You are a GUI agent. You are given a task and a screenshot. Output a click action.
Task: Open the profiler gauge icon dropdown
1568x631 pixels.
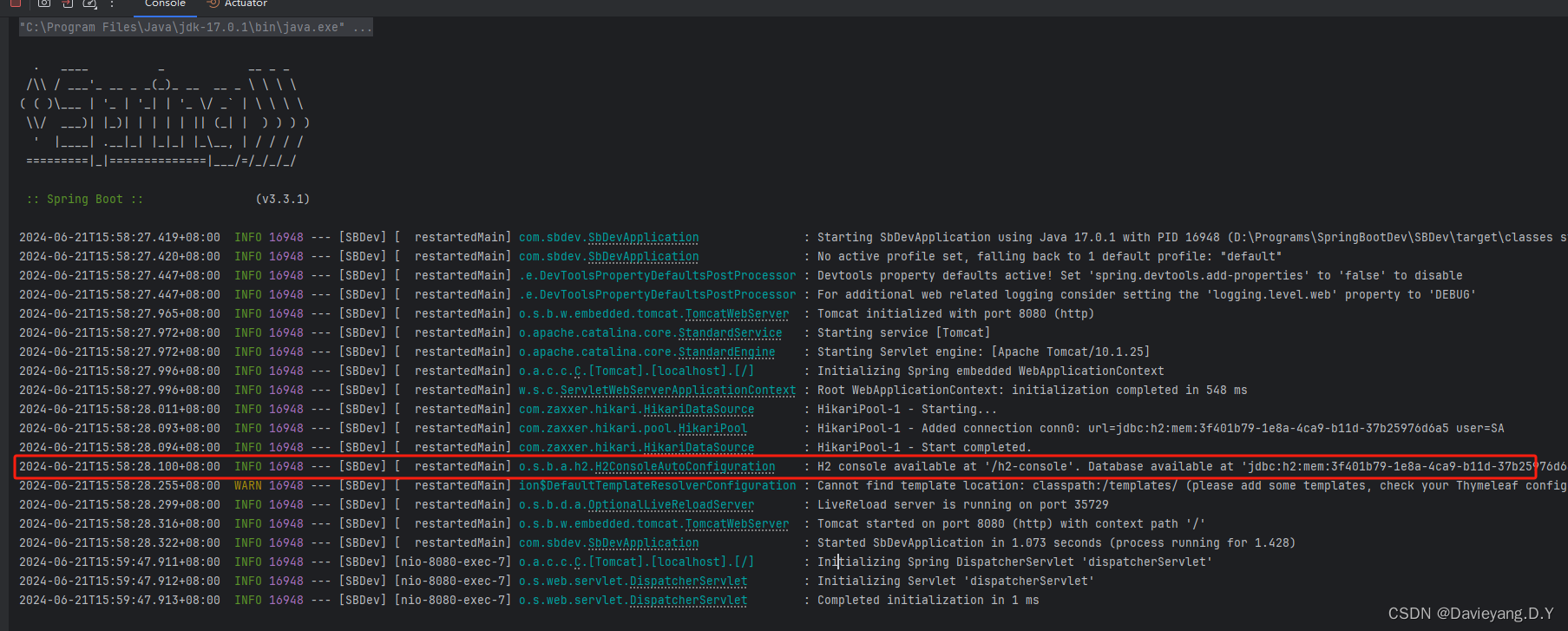coord(89,3)
